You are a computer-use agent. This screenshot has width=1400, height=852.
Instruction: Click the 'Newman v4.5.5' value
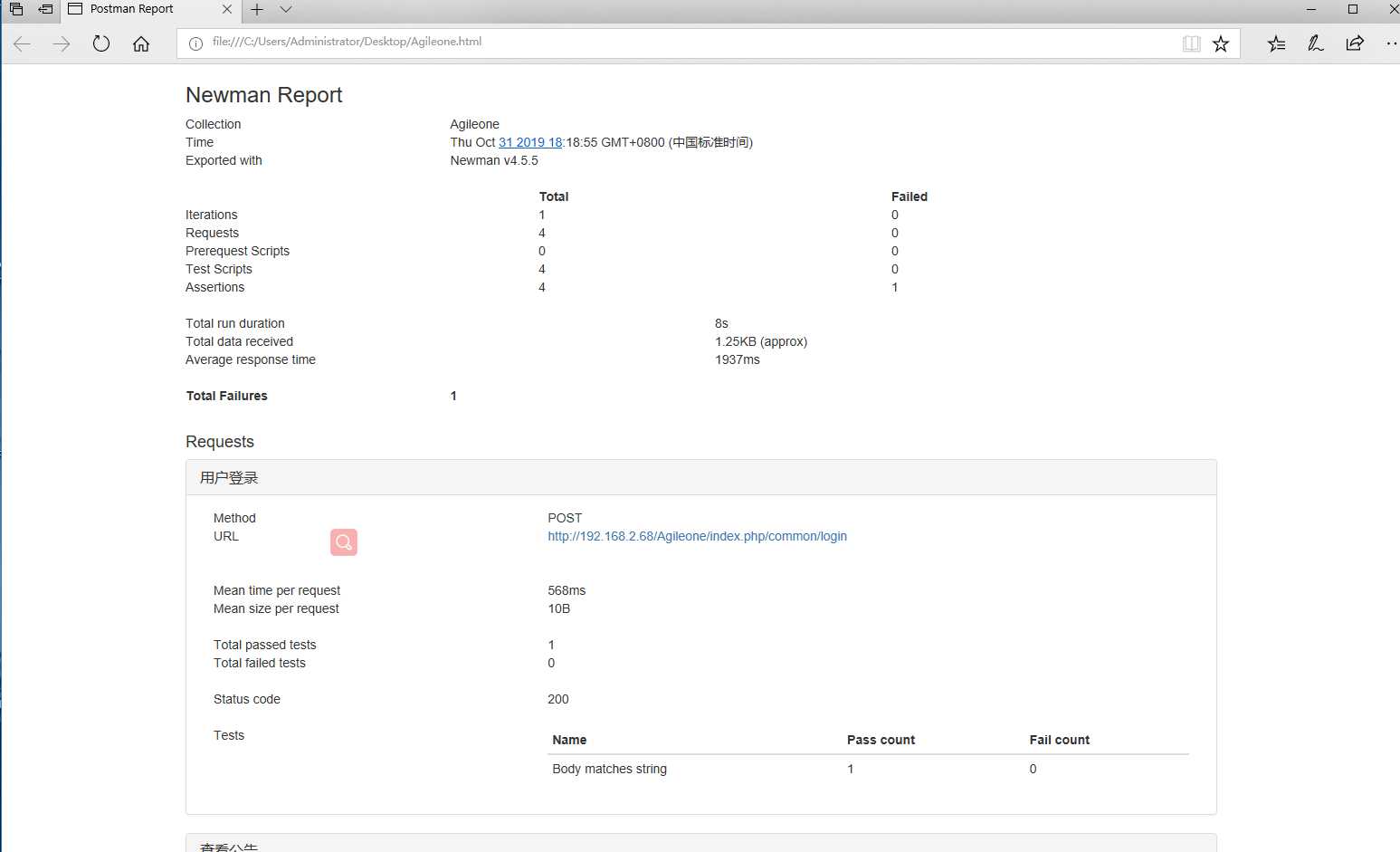(x=494, y=160)
